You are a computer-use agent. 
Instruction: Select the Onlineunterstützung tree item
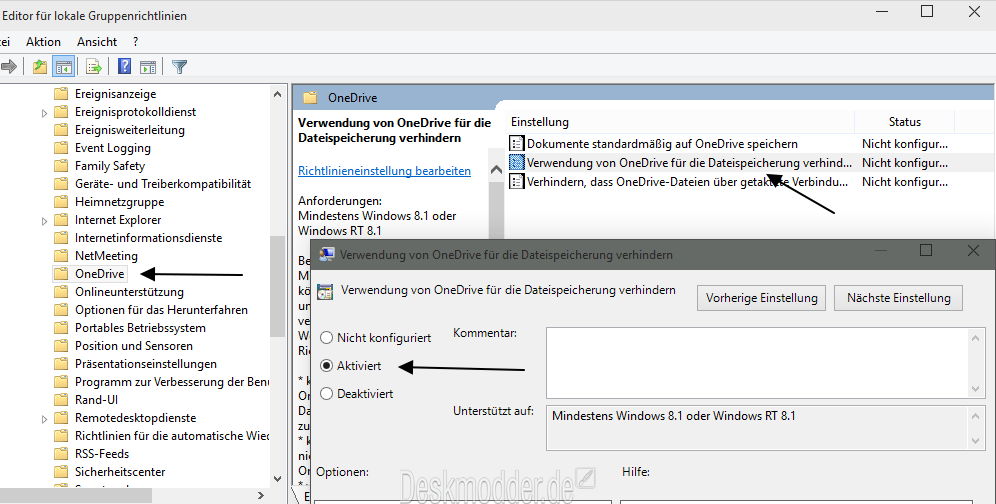click(x=129, y=292)
